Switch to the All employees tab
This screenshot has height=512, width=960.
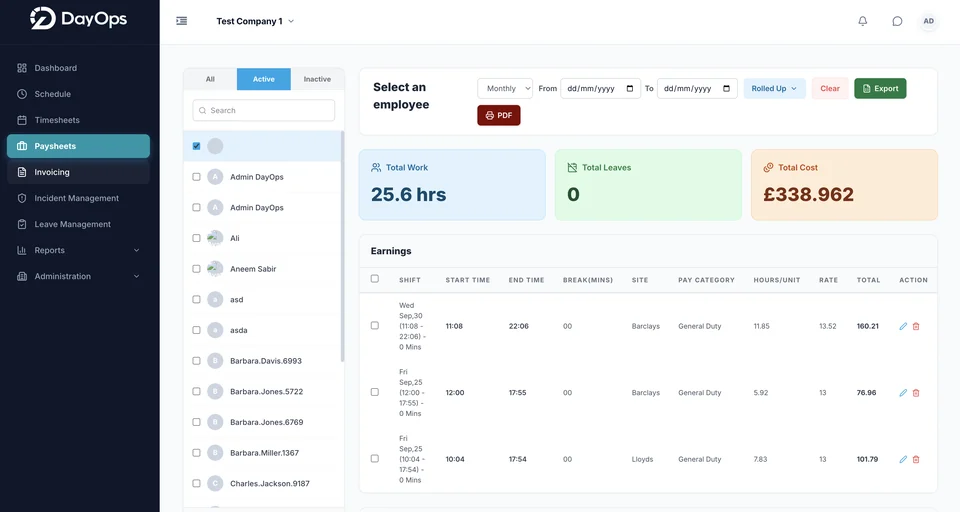click(x=210, y=79)
